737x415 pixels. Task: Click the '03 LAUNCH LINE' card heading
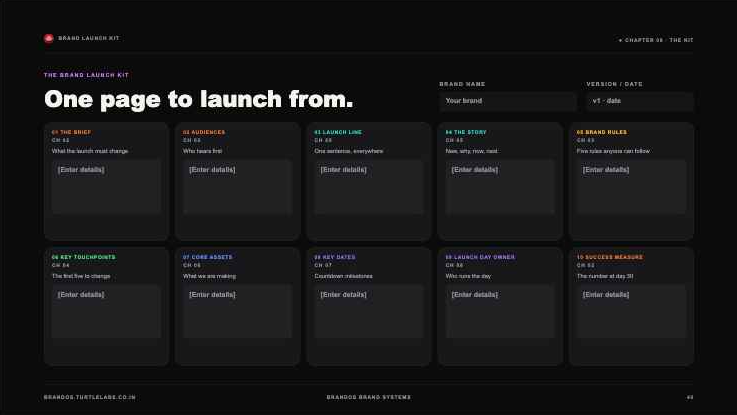point(338,133)
